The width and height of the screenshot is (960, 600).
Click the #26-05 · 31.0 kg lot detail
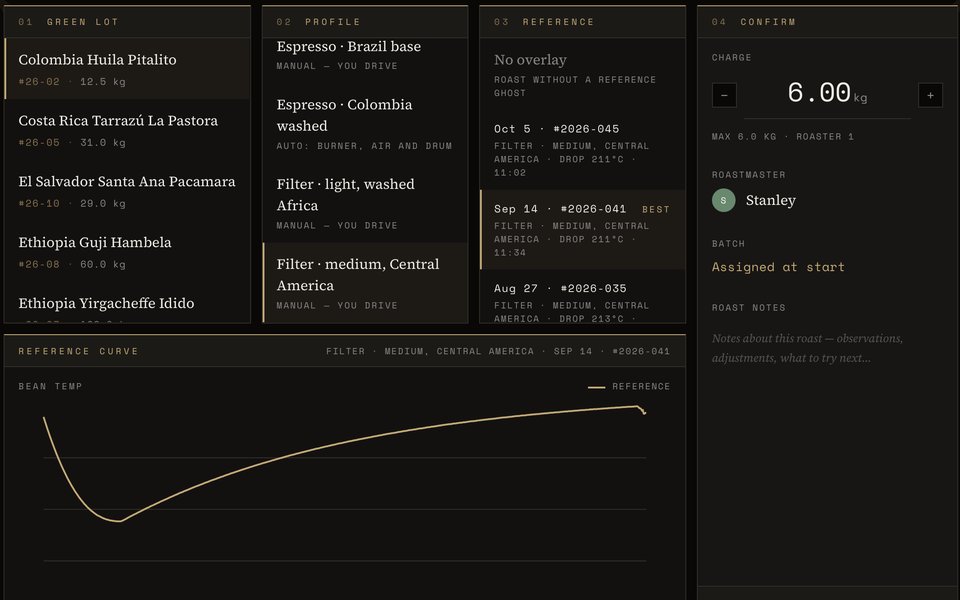tap(72, 143)
